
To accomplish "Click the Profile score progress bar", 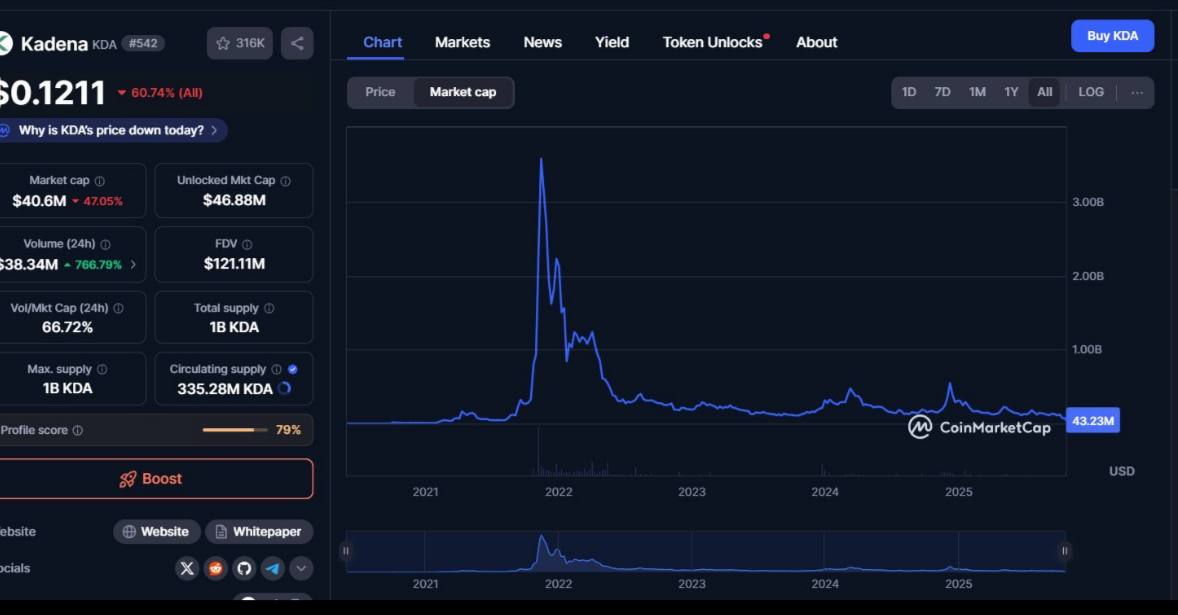I will click(x=234, y=430).
